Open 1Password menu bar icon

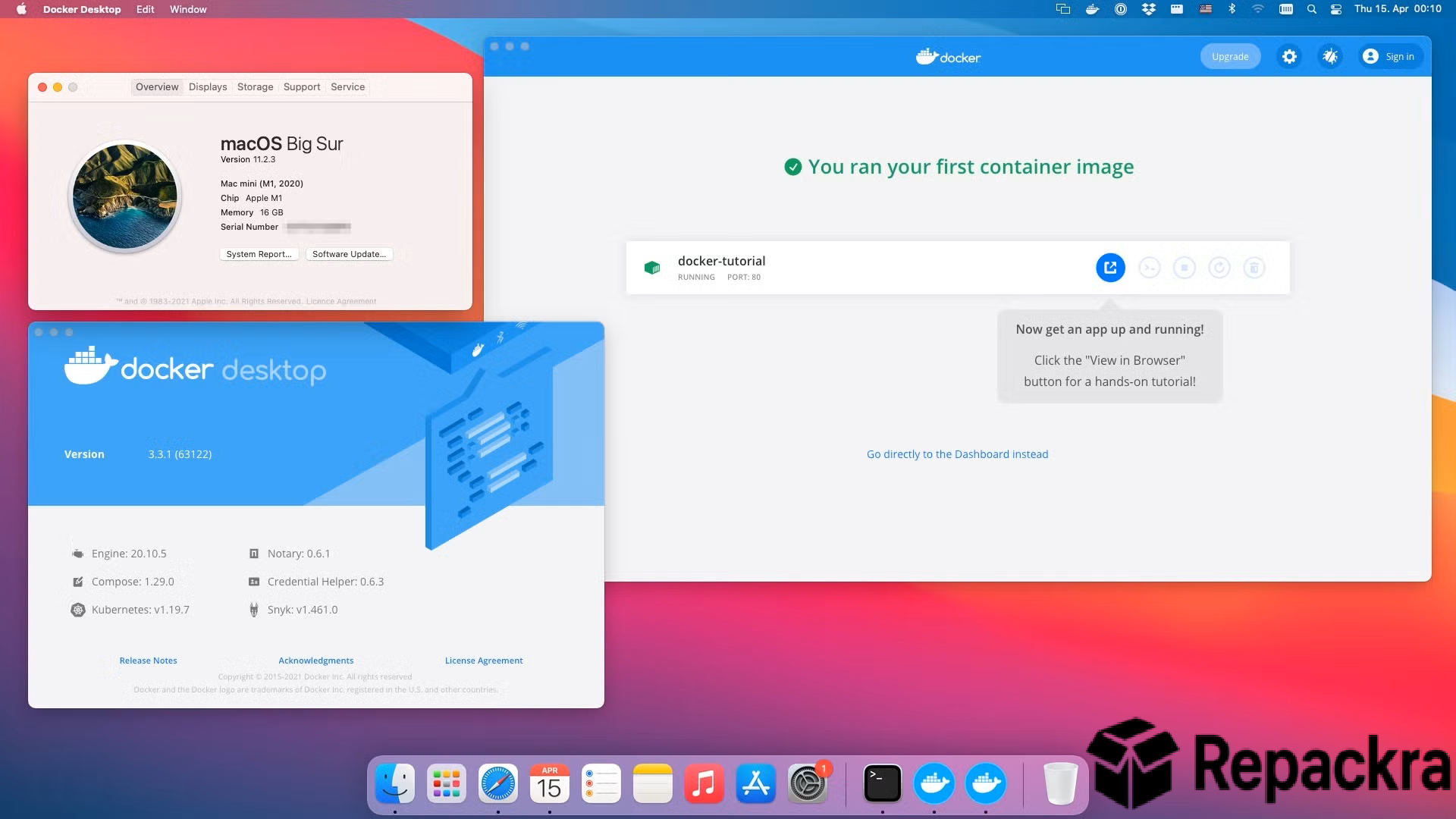click(x=1120, y=9)
